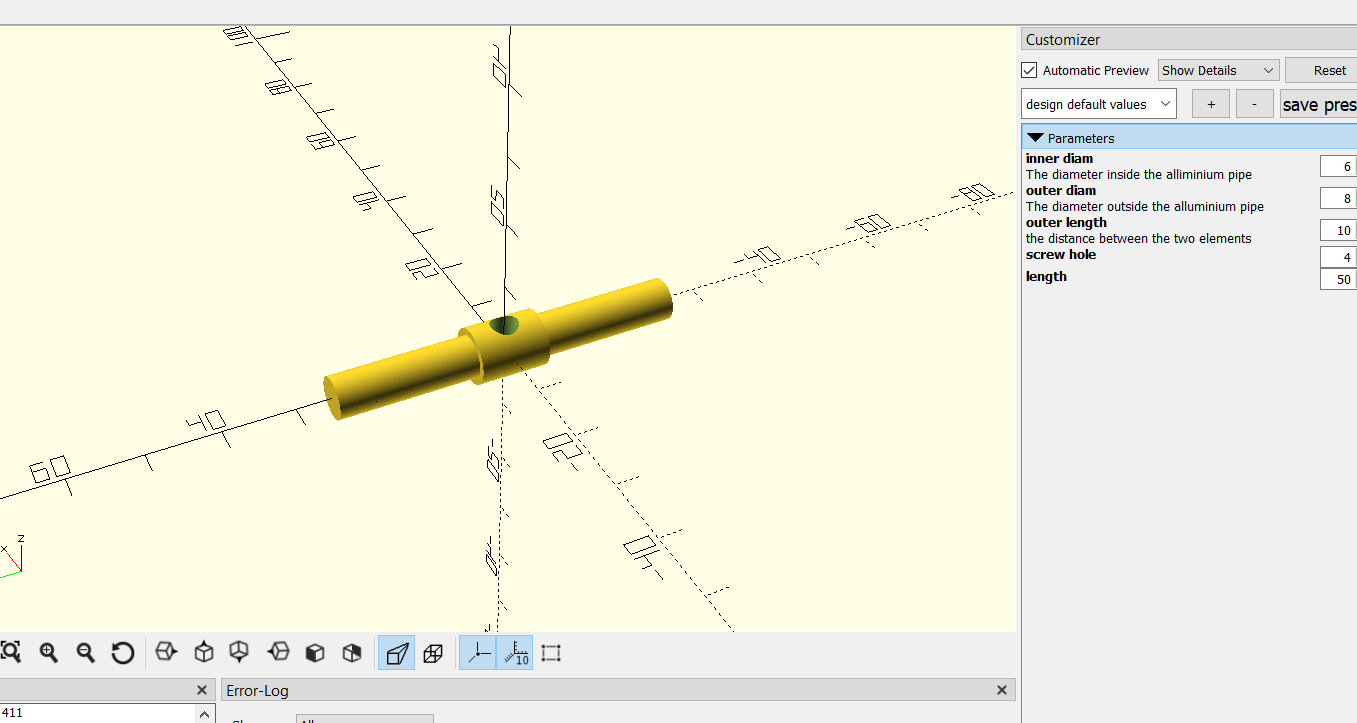The image size is (1357, 723).
Task: Switch to the Right side view
Action: pyautogui.click(x=166, y=653)
